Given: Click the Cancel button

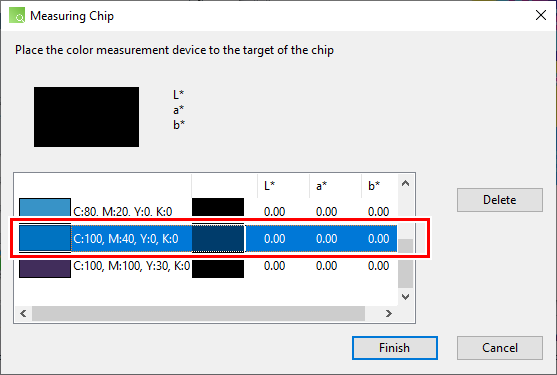Looking at the screenshot, I should tap(499, 348).
